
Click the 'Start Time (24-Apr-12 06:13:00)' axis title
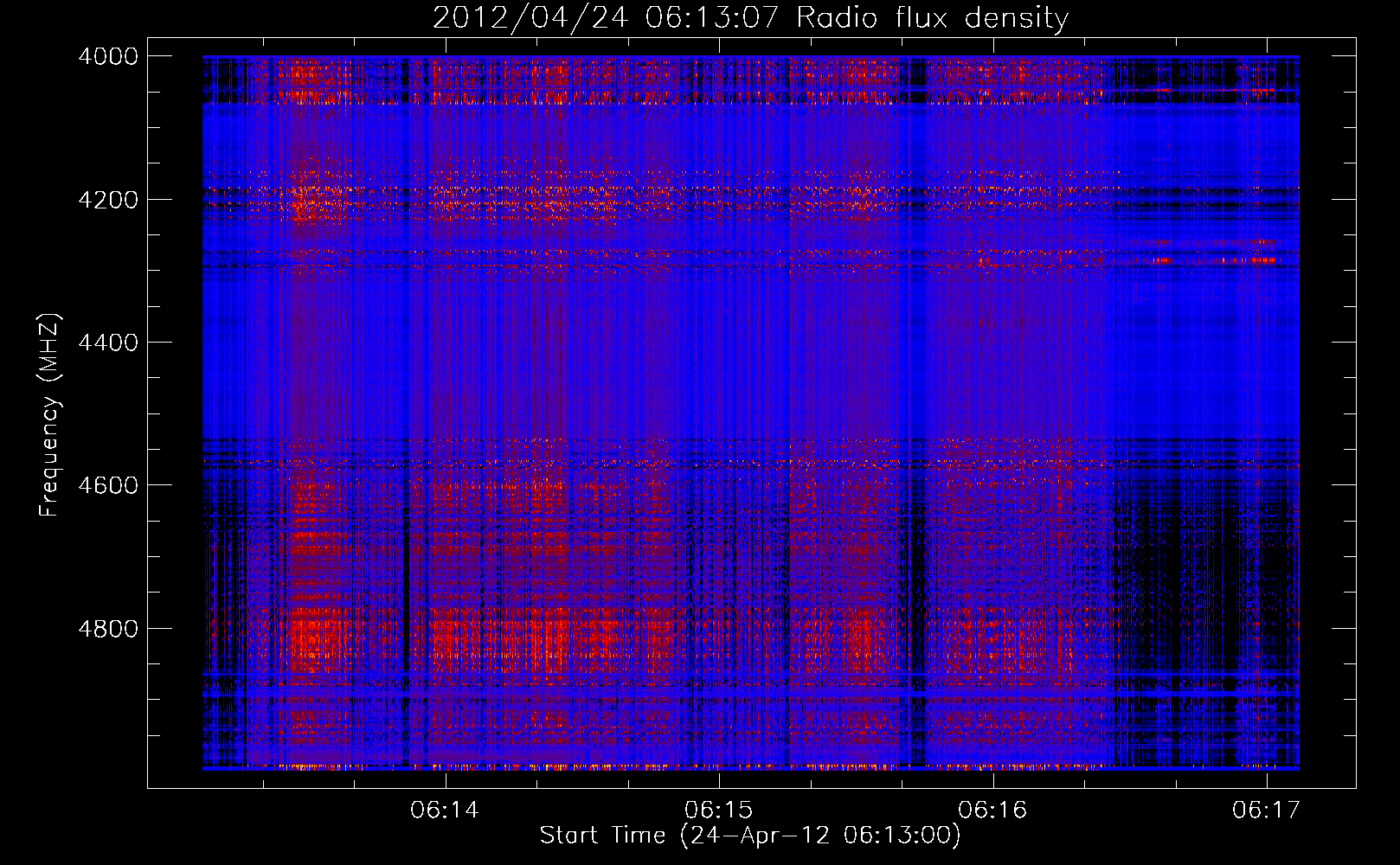pyautogui.click(x=750, y=836)
